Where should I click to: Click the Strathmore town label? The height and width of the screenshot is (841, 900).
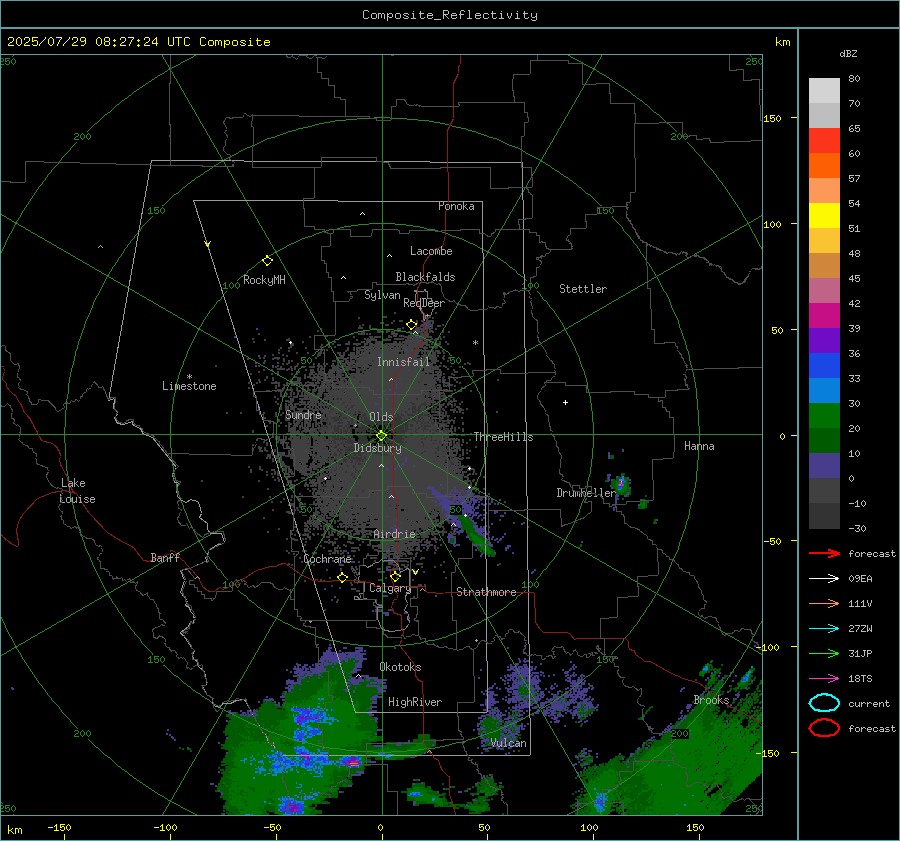(x=486, y=592)
